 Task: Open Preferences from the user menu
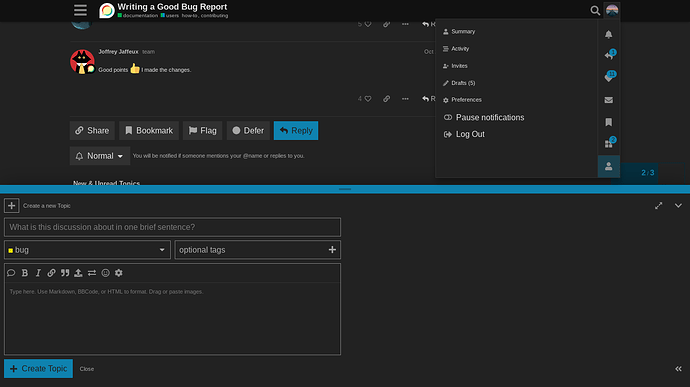click(462, 100)
